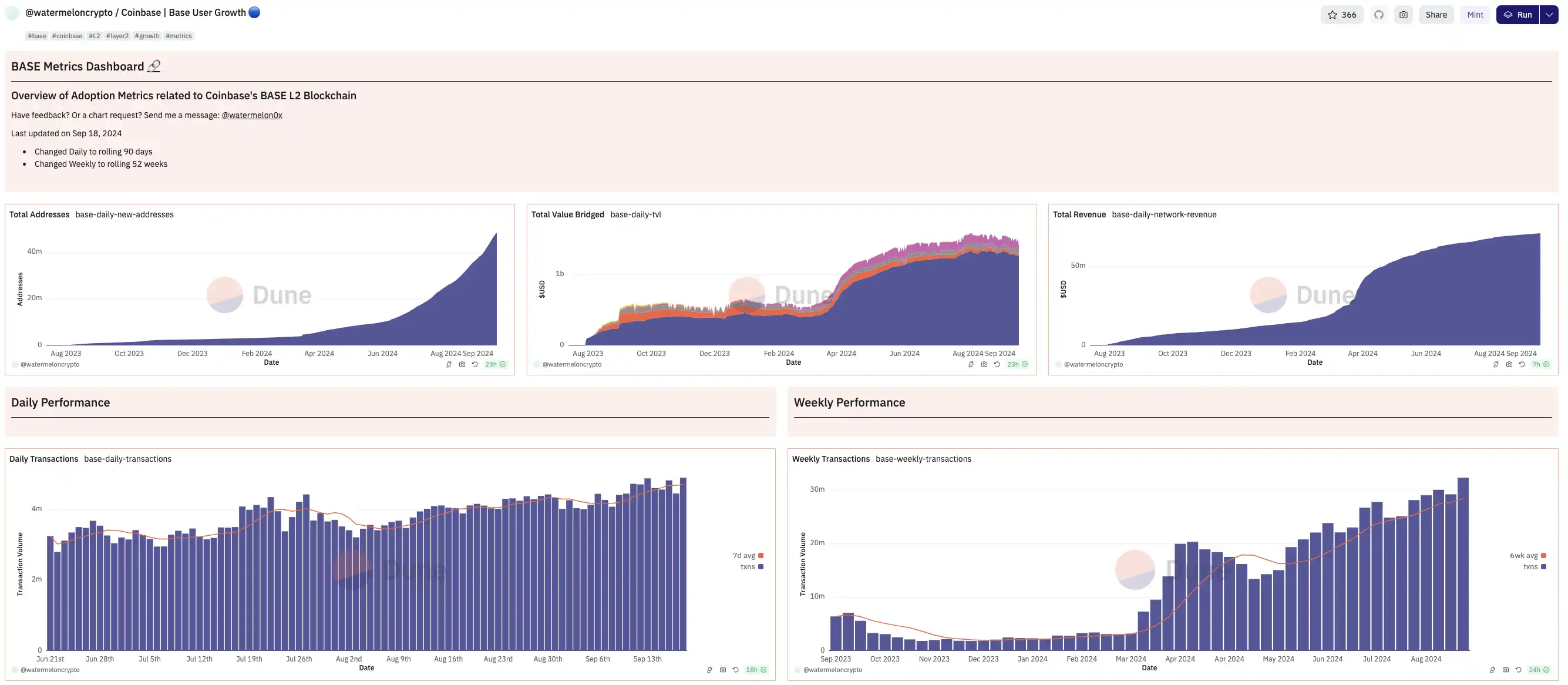1568x685 pixels.
Task: Take a dashboard screenshot via header camera icon
Action: (1403, 15)
